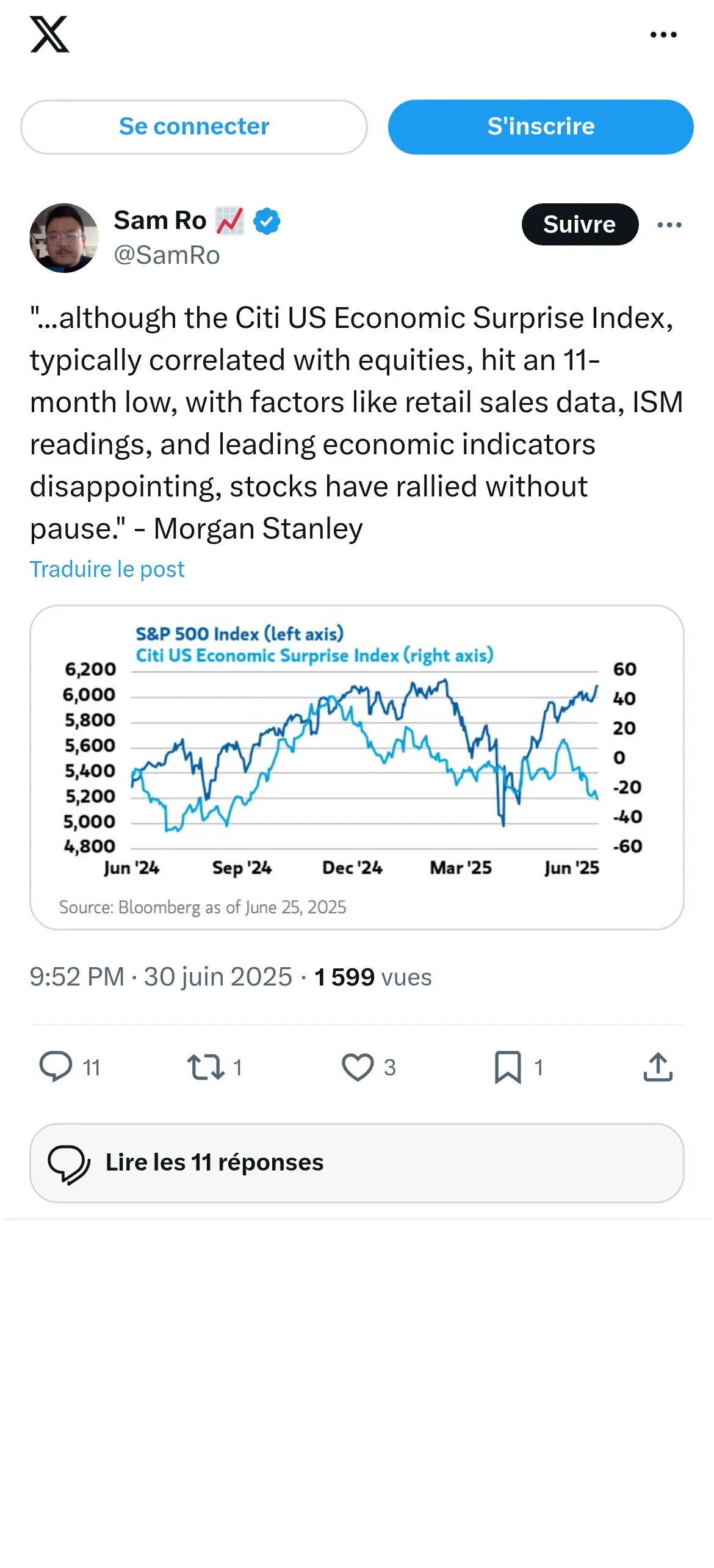
Task: Open Sam Ro's profile picture
Action: pos(64,238)
